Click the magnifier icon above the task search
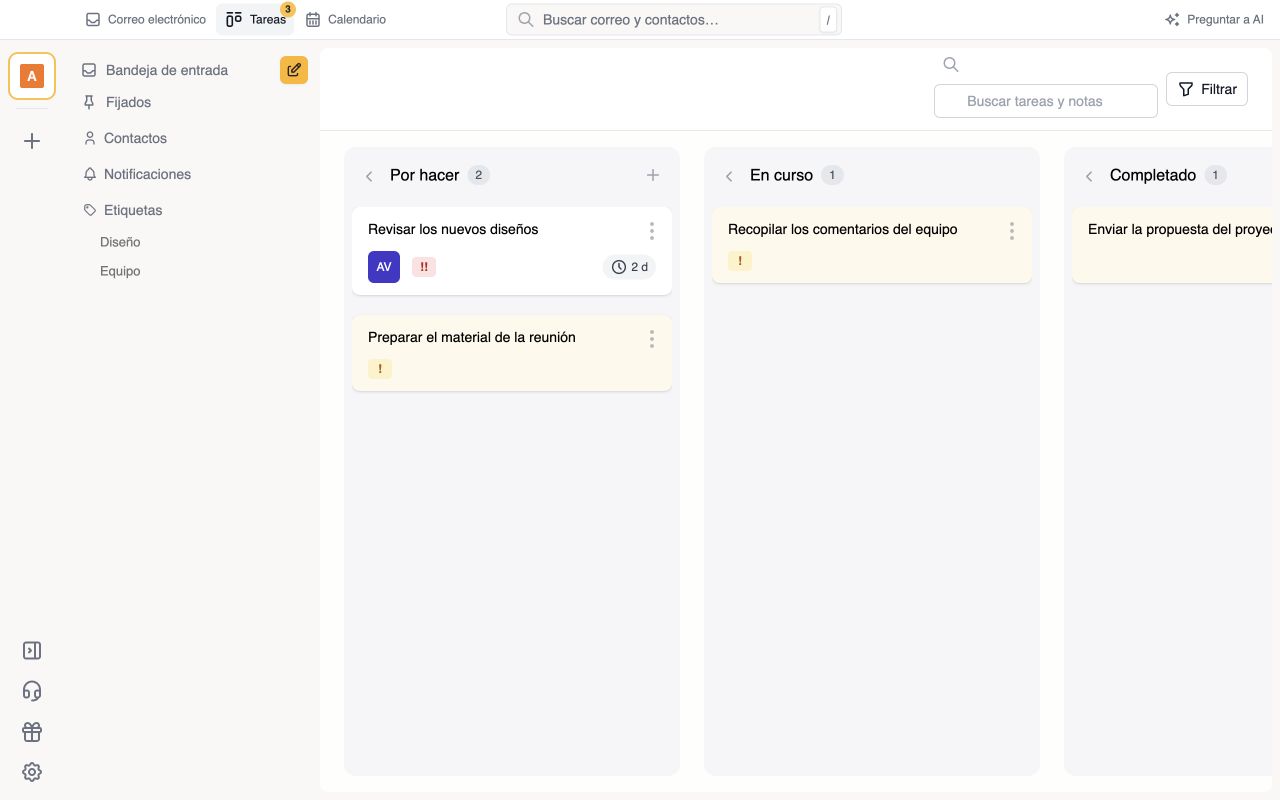This screenshot has width=1280, height=800. coord(951,64)
